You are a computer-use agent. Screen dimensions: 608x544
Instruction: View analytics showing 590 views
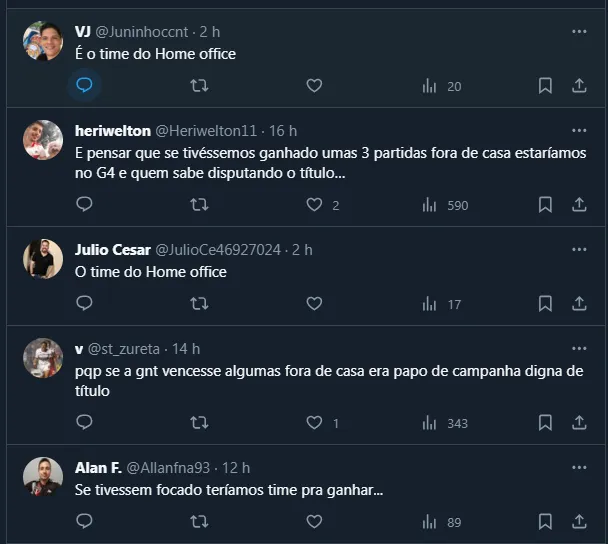444,205
